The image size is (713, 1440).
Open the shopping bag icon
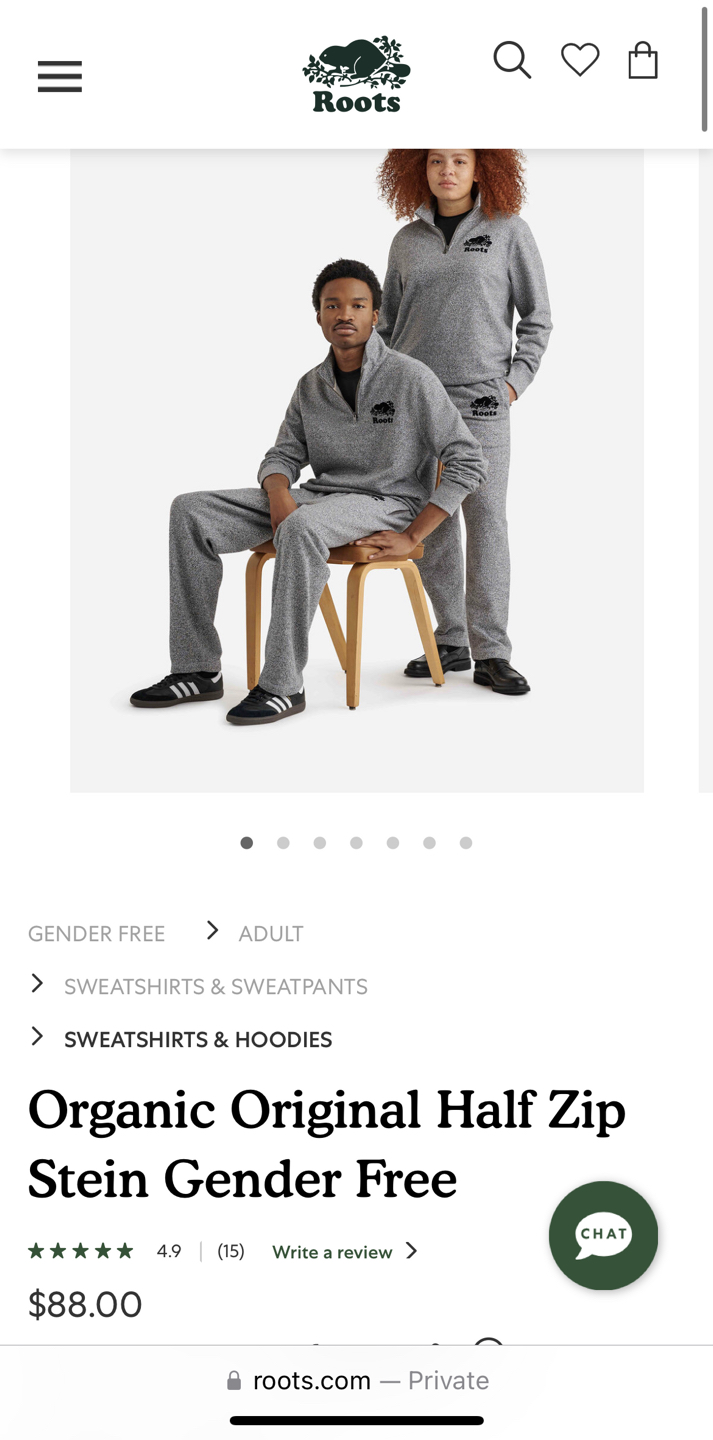[643, 60]
